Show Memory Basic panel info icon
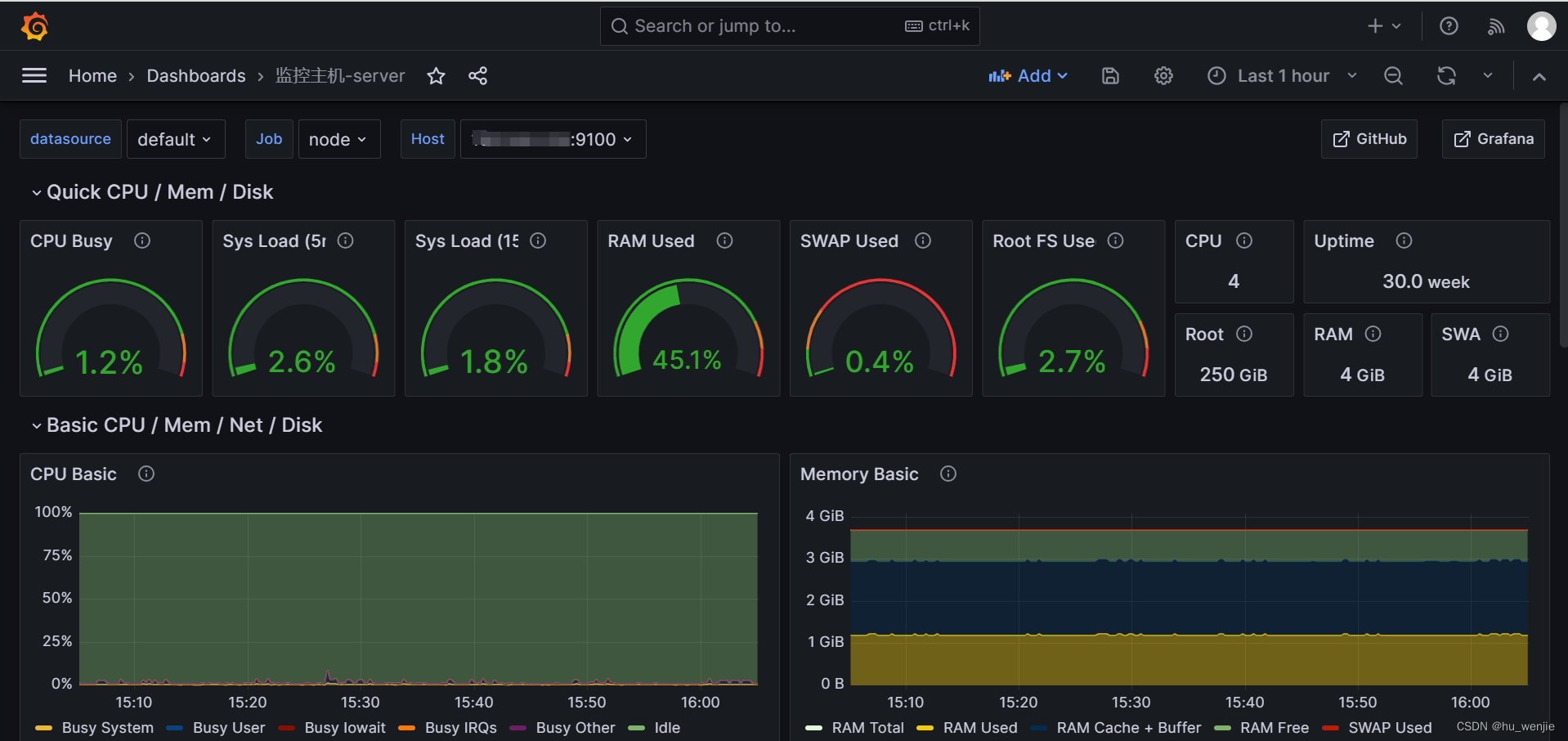Image resolution: width=1568 pixels, height=741 pixels. coord(948,474)
